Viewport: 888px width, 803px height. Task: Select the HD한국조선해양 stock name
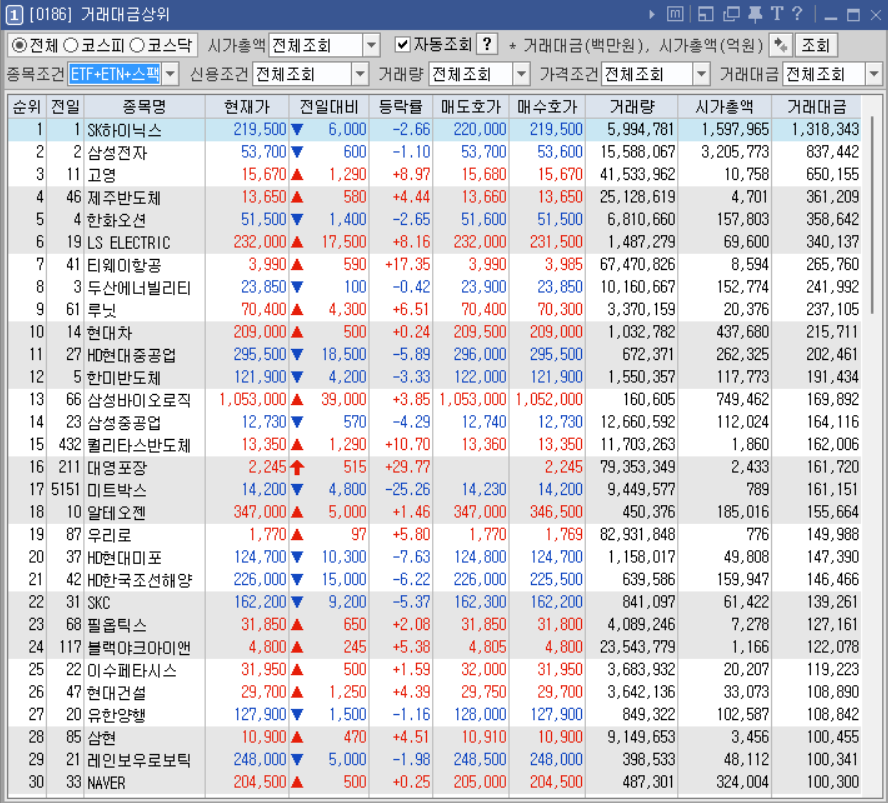pos(139,580)
